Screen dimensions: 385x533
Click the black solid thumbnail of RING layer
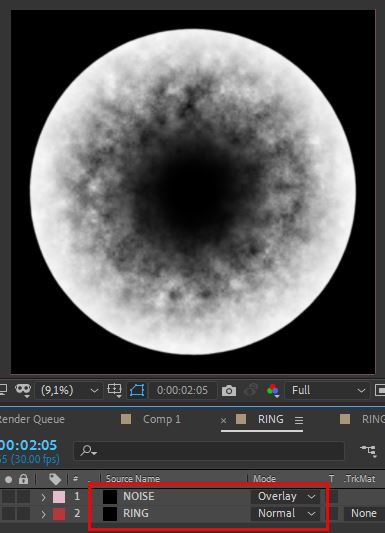(110, 514)
